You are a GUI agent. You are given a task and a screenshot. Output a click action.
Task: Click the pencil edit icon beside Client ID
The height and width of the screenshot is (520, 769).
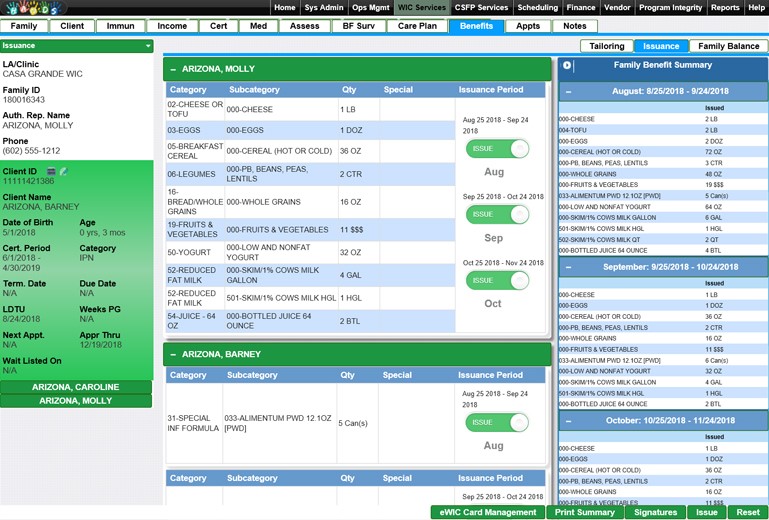pyautogui.click(x=63, y=172)
